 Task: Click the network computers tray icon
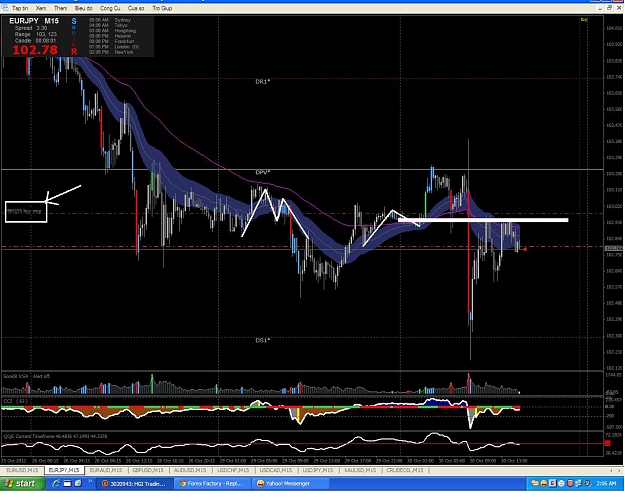(578, 483)
